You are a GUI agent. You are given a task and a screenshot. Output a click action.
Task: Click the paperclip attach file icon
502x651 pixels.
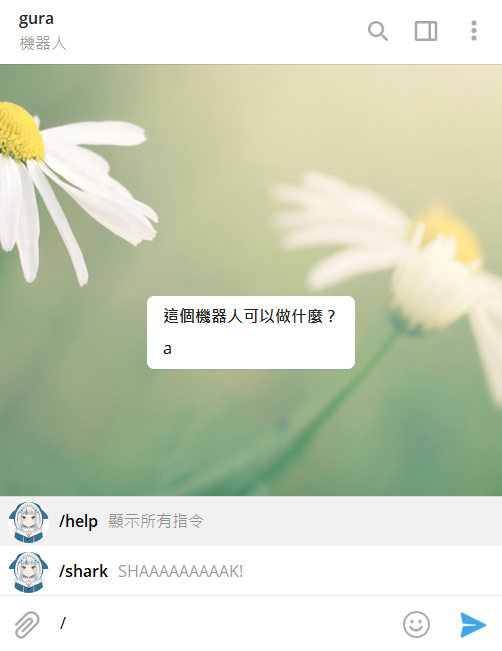point(27,624)
